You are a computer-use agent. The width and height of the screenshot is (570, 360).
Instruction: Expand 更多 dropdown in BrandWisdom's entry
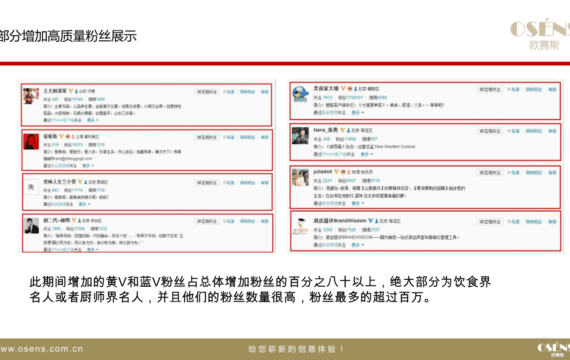(x=357, y=245)
